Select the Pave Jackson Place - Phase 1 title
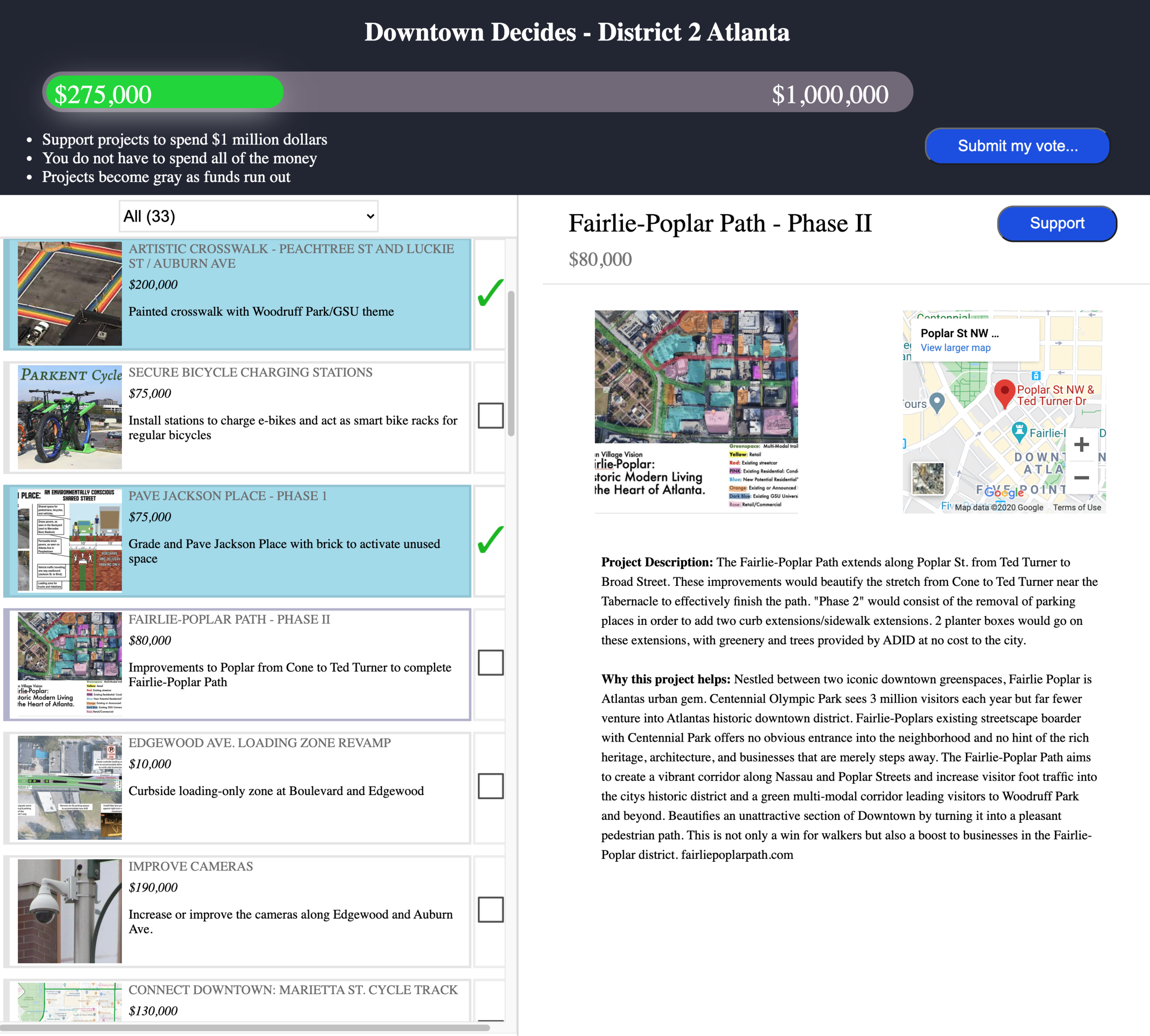The height and width of the screenshot is (1036, 1150). pos(228,496)
